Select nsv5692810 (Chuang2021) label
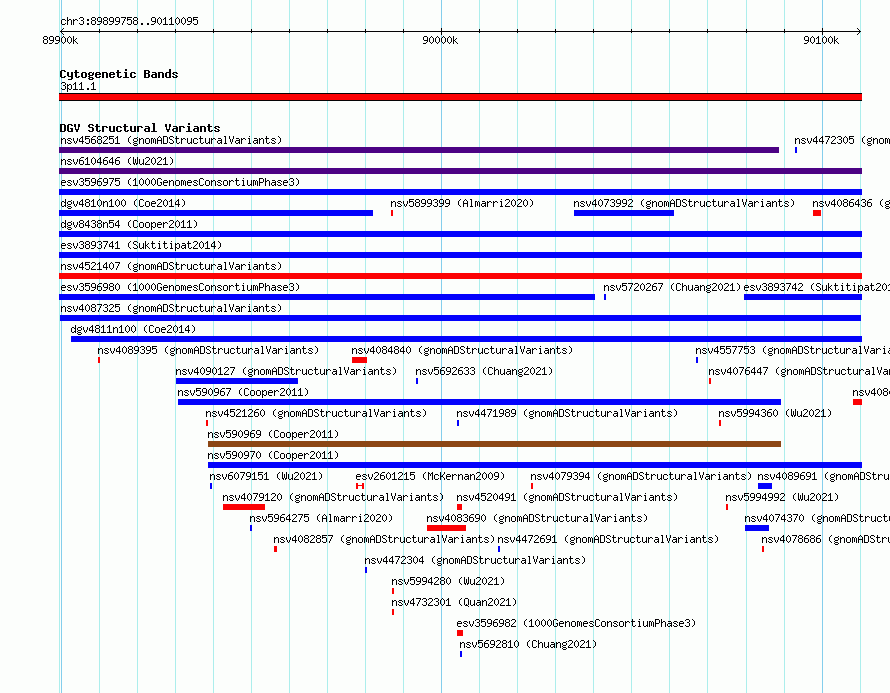 [528, 644]
